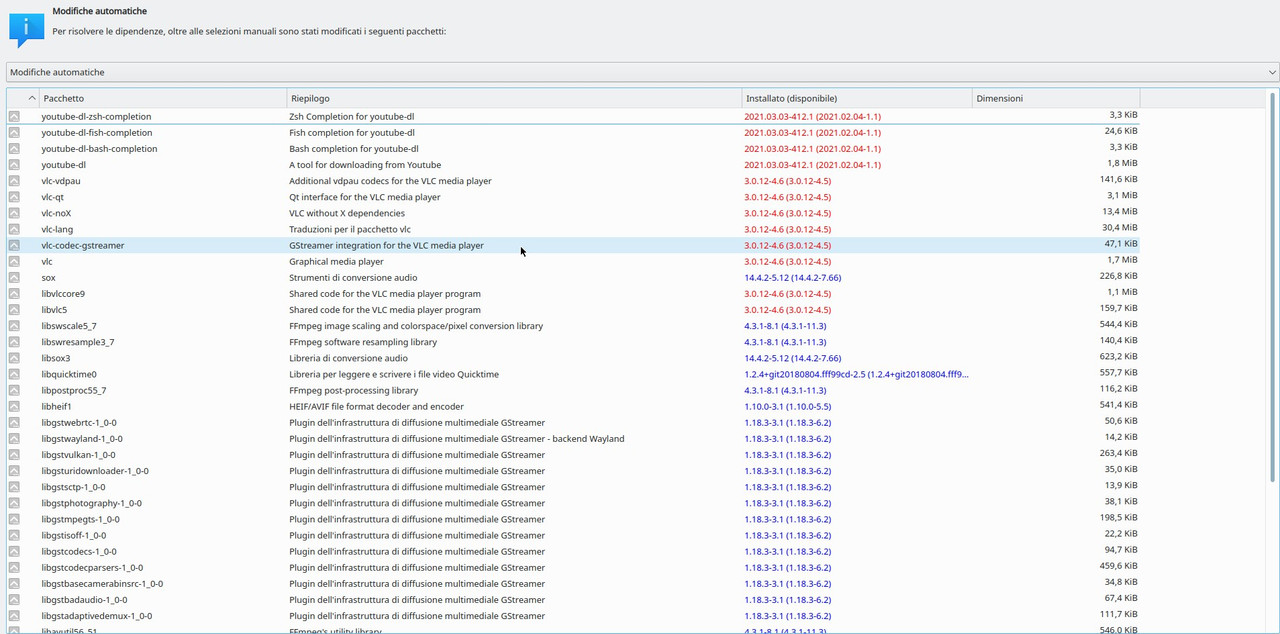
Task: Click status icon next to libvlccore9
Action: coord(14,294)
